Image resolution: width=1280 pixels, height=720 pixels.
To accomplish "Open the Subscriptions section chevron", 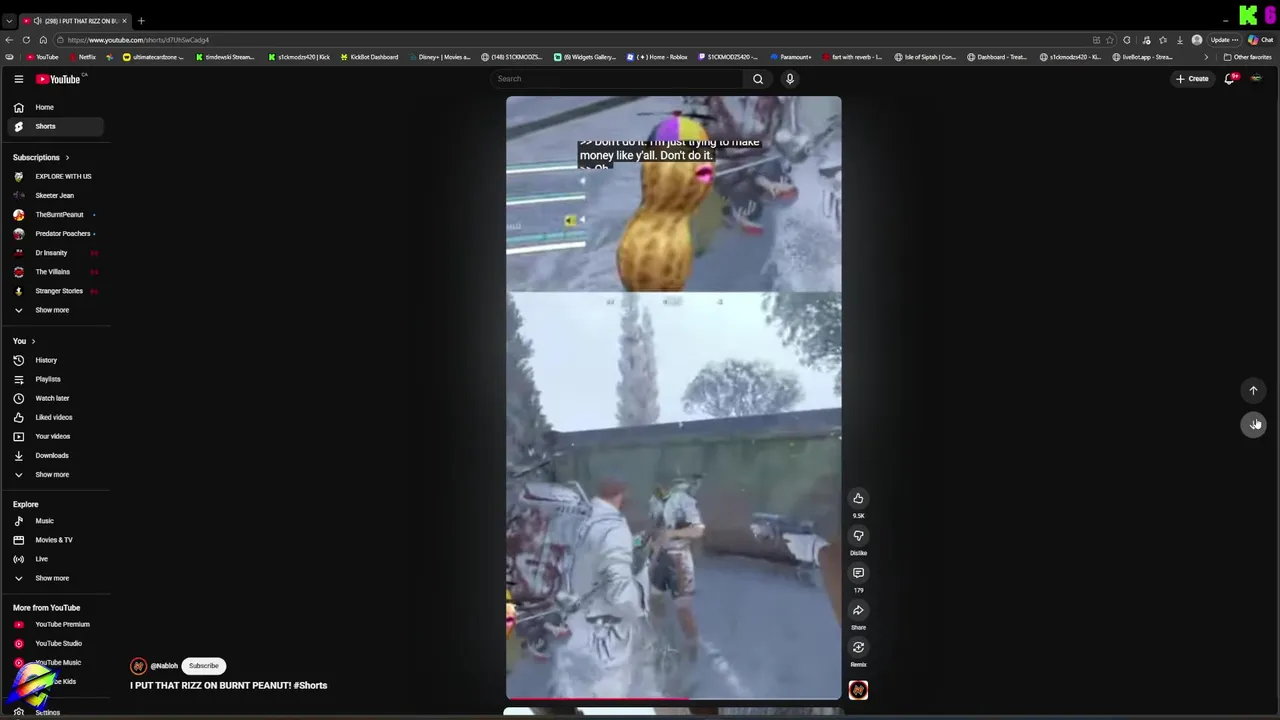I will point(67,158).
